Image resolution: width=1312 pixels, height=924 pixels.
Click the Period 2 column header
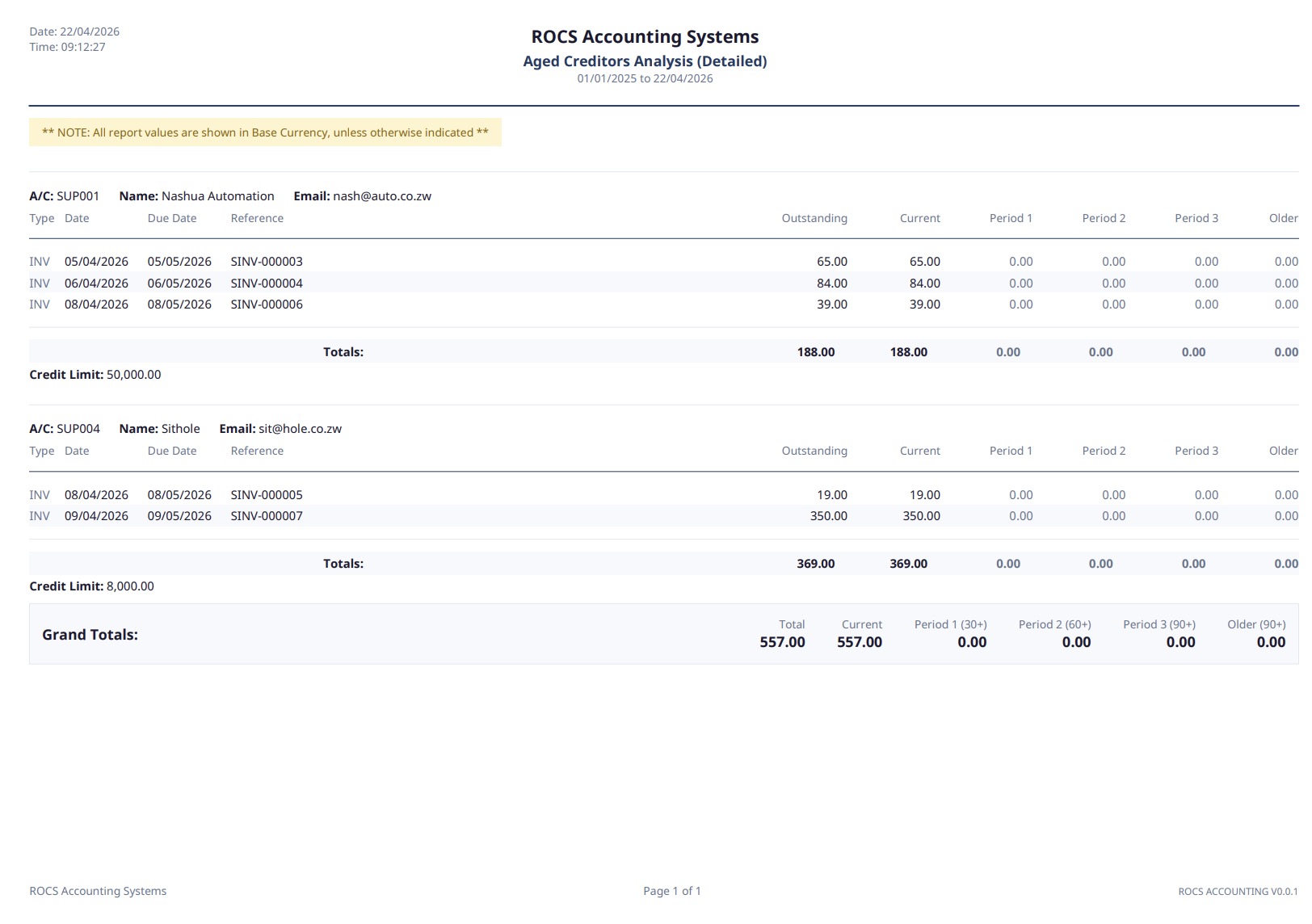point(1104,218)
